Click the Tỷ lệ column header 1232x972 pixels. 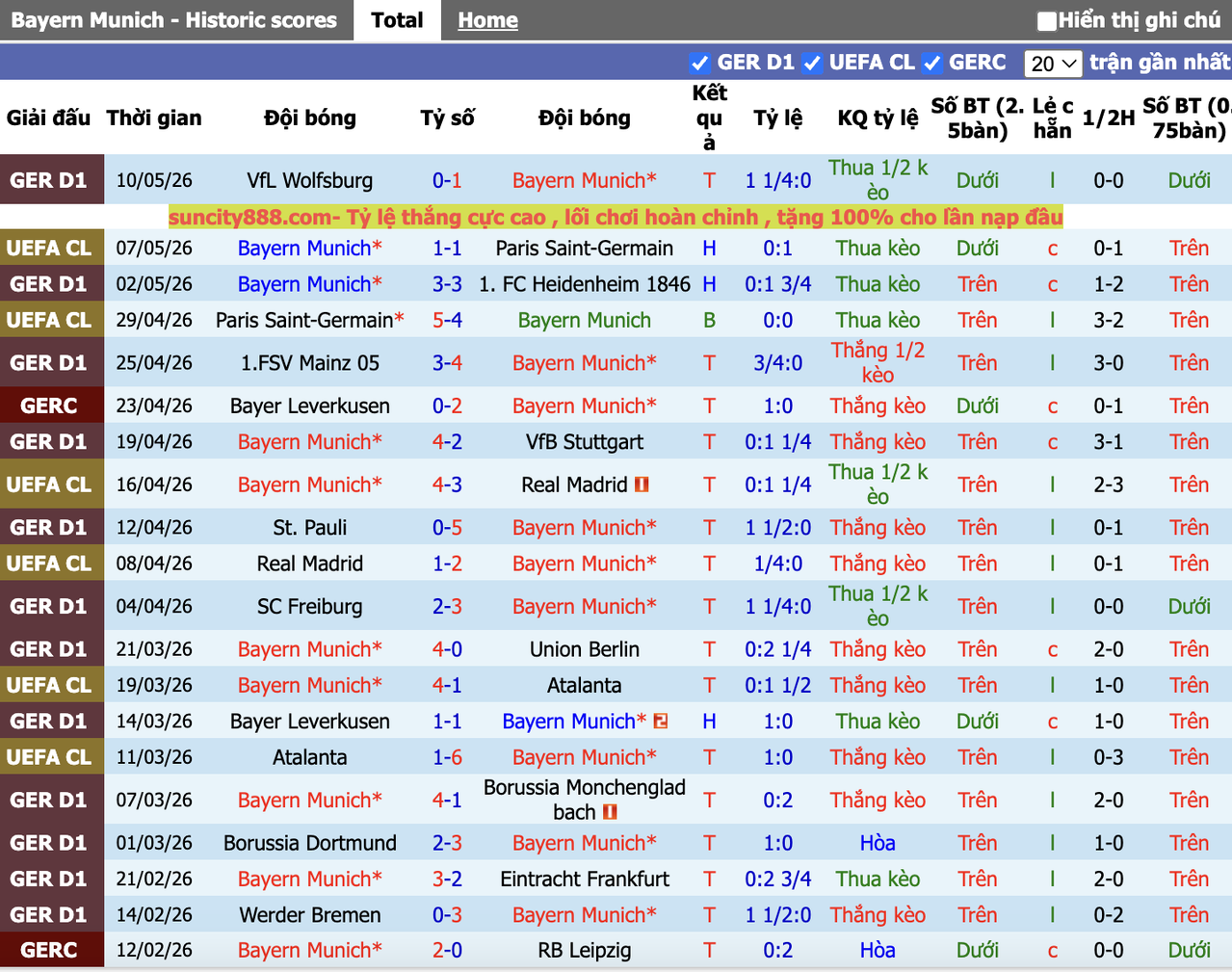[x=777, y=118]
